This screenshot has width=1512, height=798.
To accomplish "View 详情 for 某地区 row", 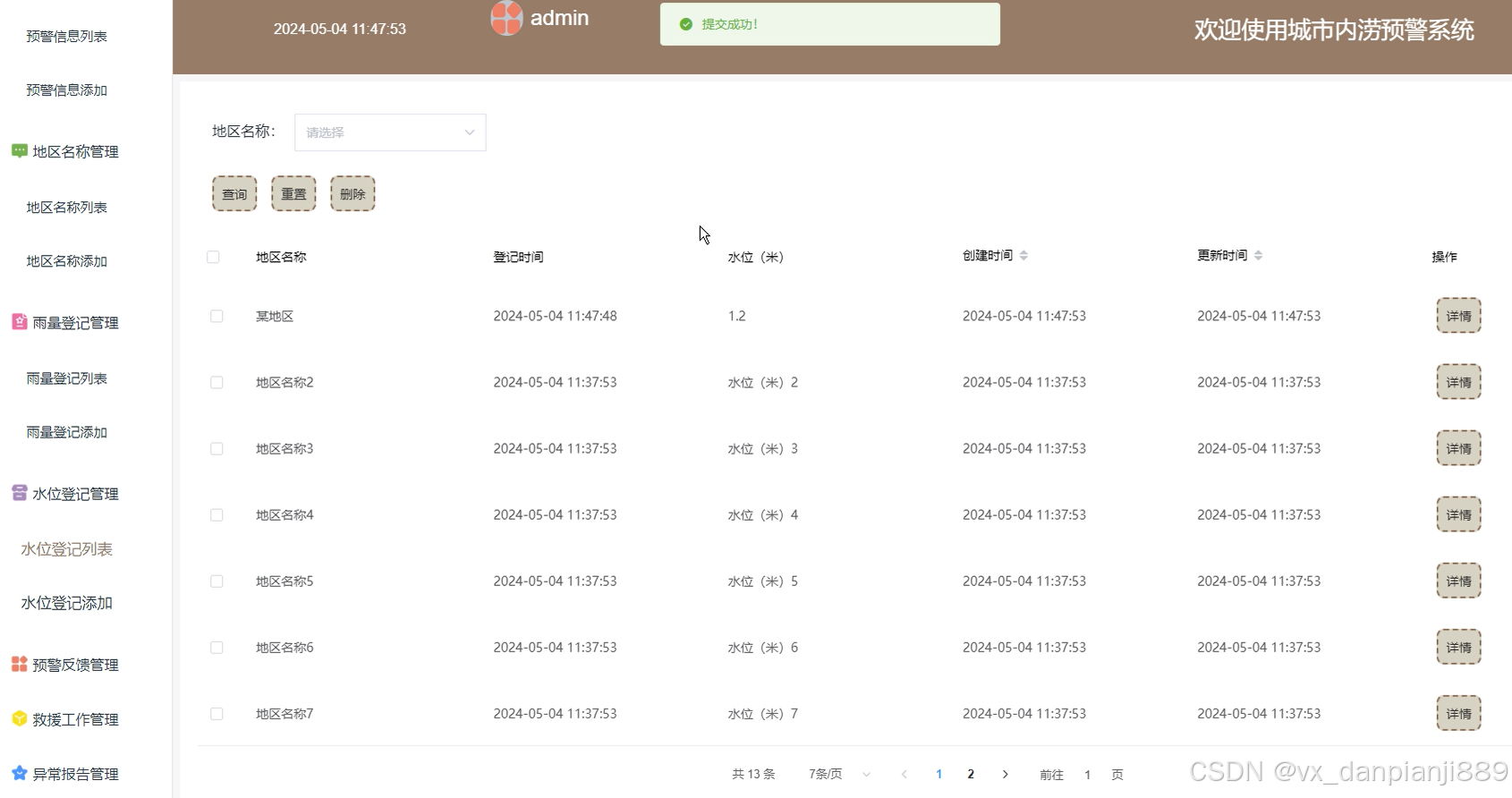I will click(x=1458, y=316).
